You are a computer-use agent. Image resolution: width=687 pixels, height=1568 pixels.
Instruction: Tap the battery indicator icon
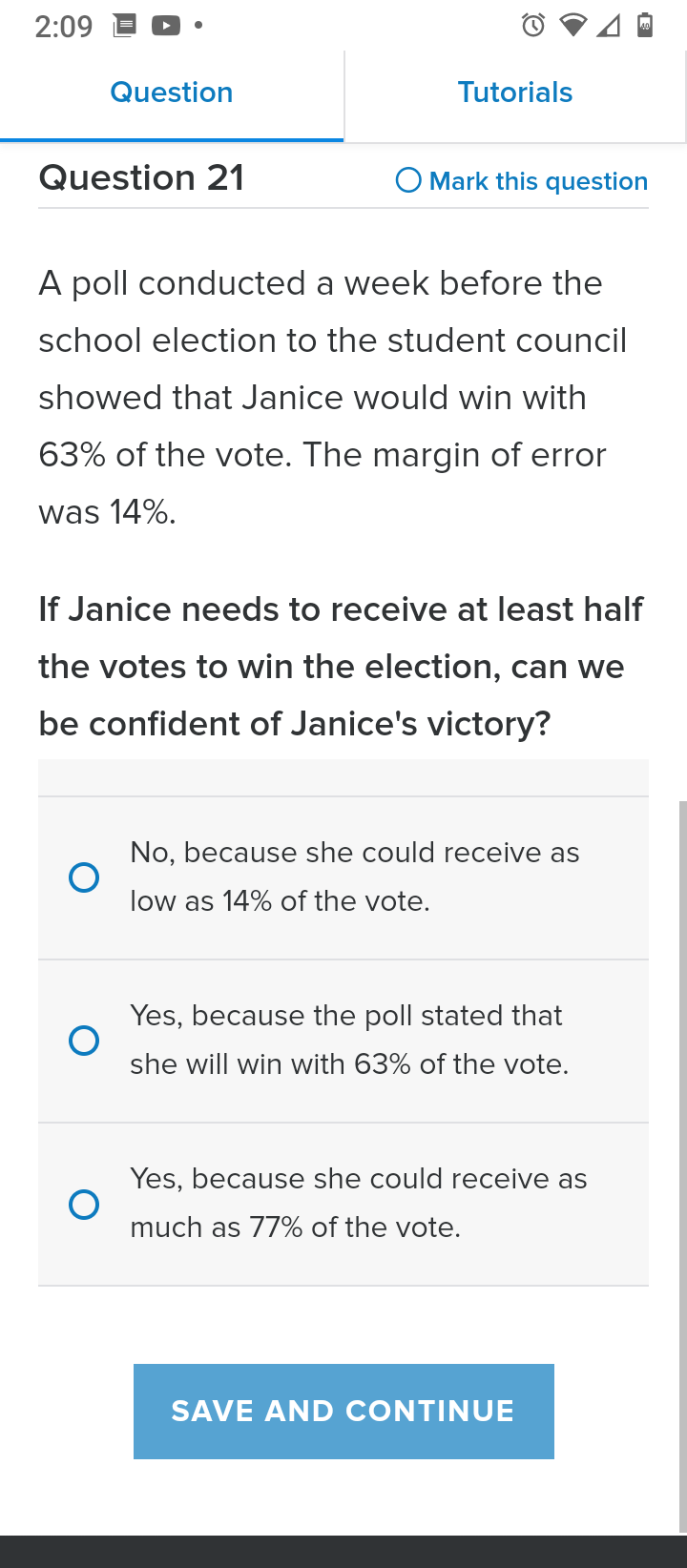click(x=645, y=25)
